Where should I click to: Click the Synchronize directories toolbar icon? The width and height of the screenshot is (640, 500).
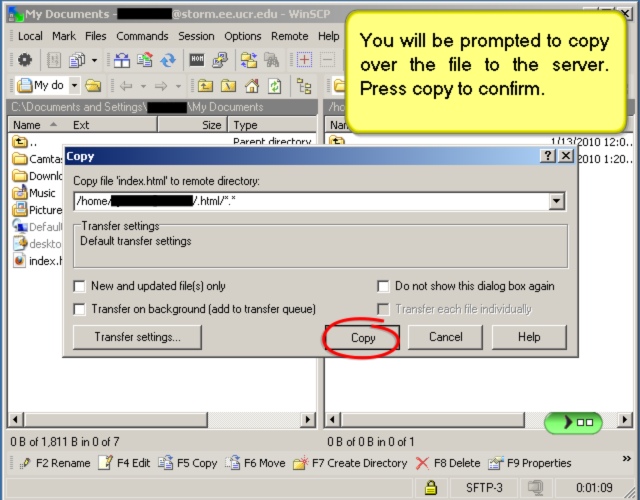(x=168, y=60)
